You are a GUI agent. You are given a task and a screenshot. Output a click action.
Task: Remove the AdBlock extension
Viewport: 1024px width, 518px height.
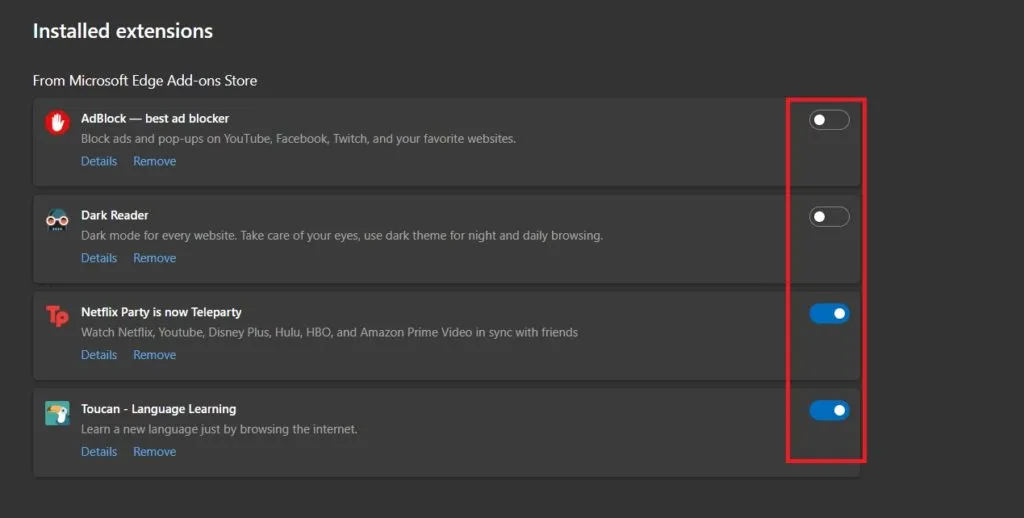click(154, 161)
